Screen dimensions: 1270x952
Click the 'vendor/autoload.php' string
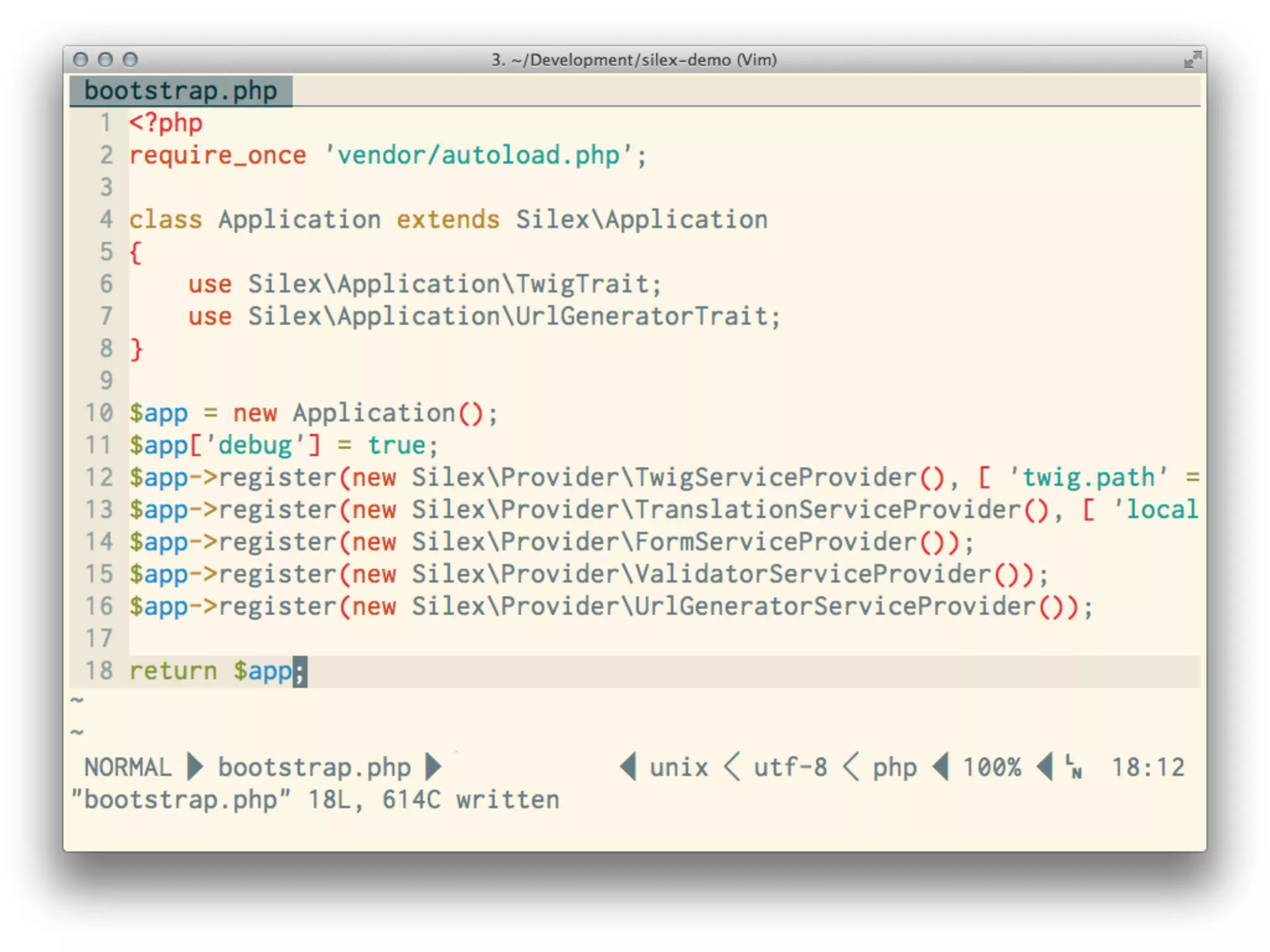click(x=477, y=155)
